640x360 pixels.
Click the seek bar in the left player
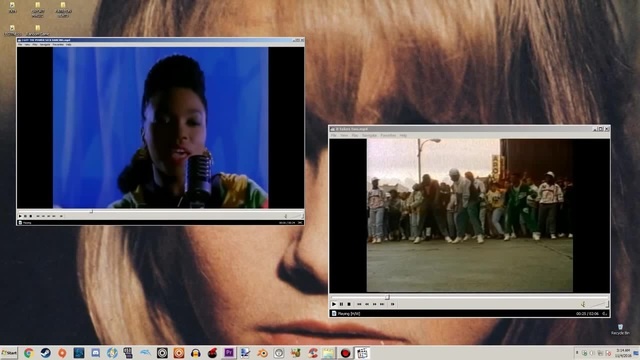(x=160, y=212)
